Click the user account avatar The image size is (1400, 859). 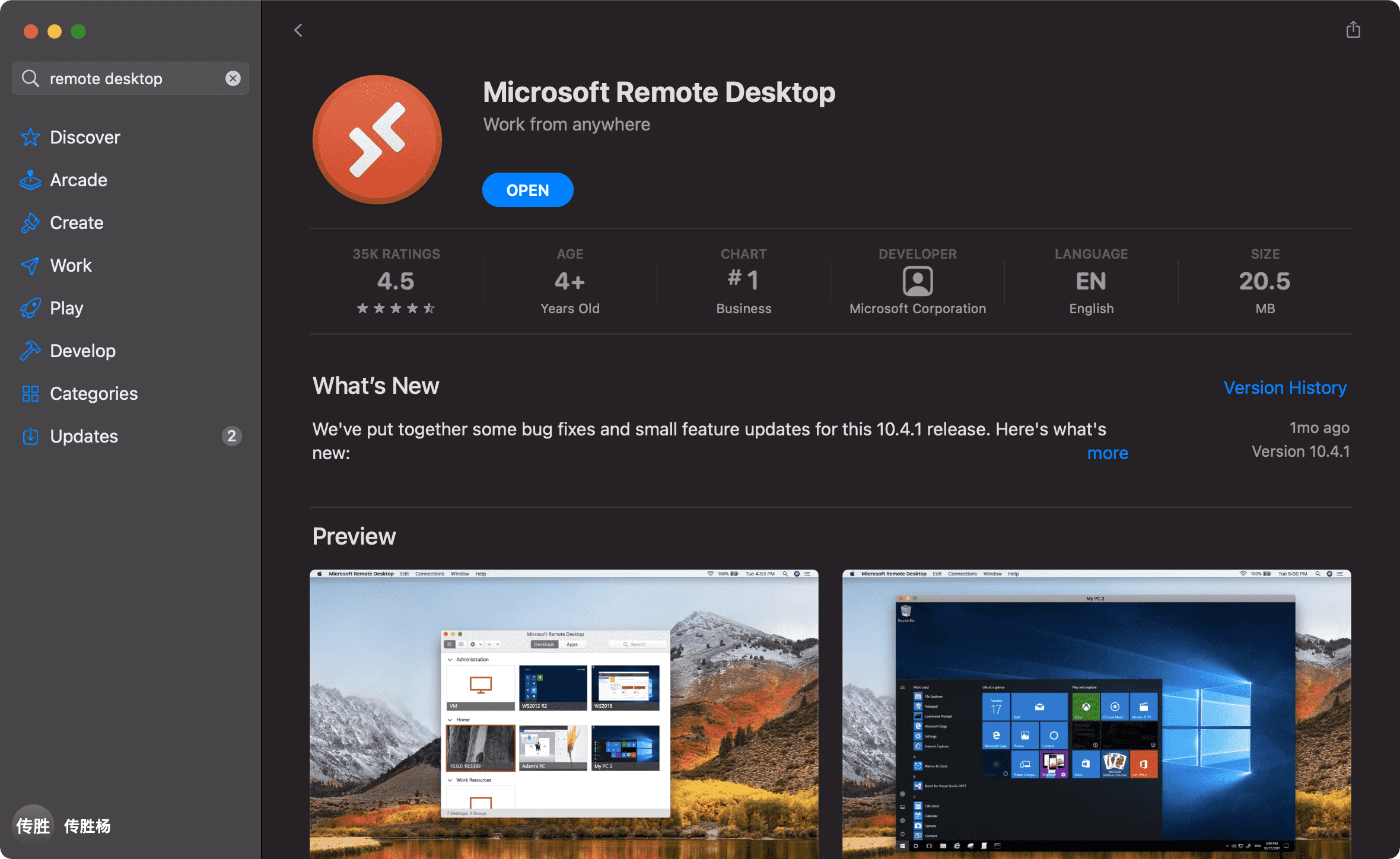tap(33, 825)
